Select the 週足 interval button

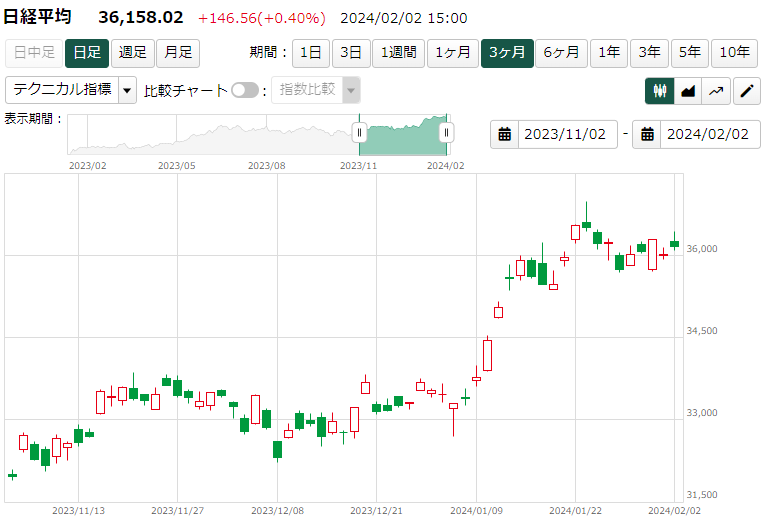click(132, 53)
